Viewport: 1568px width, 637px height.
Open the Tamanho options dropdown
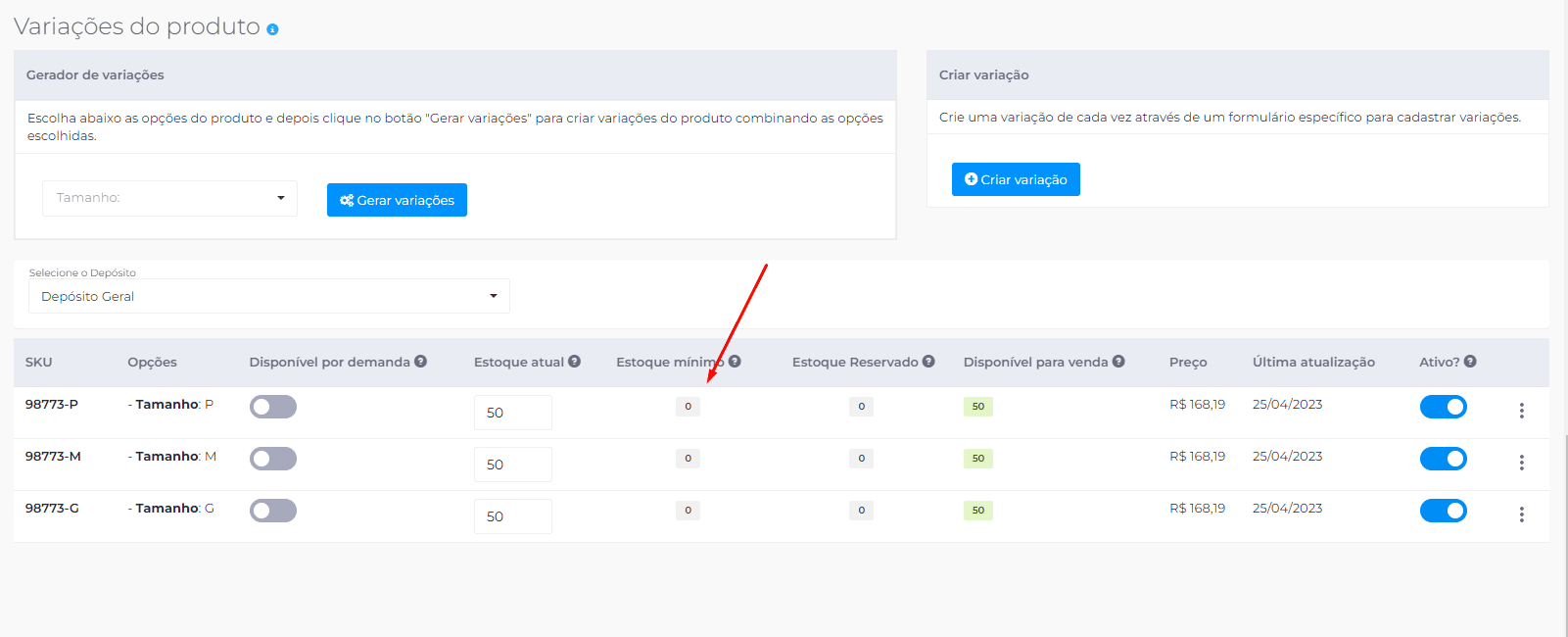(x=169, y=198)
